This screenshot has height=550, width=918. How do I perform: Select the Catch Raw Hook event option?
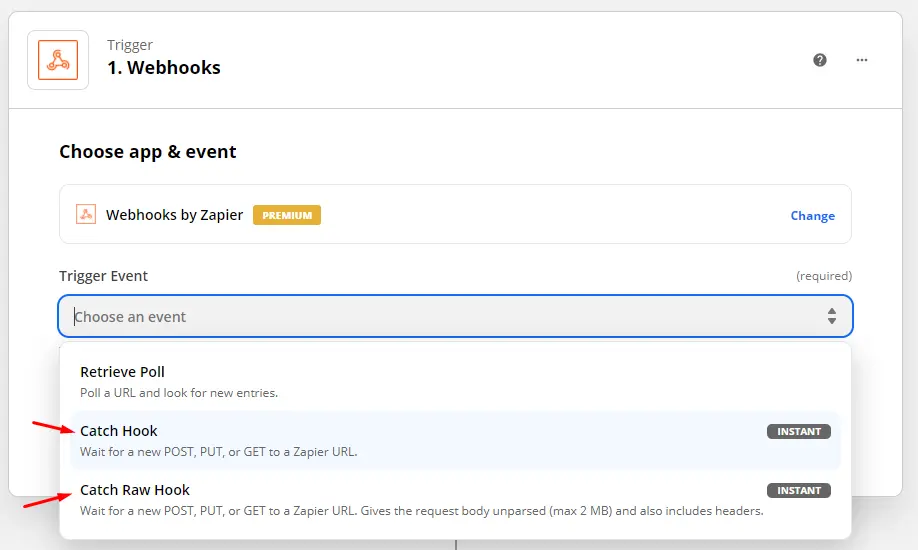[x=455, y=500]
